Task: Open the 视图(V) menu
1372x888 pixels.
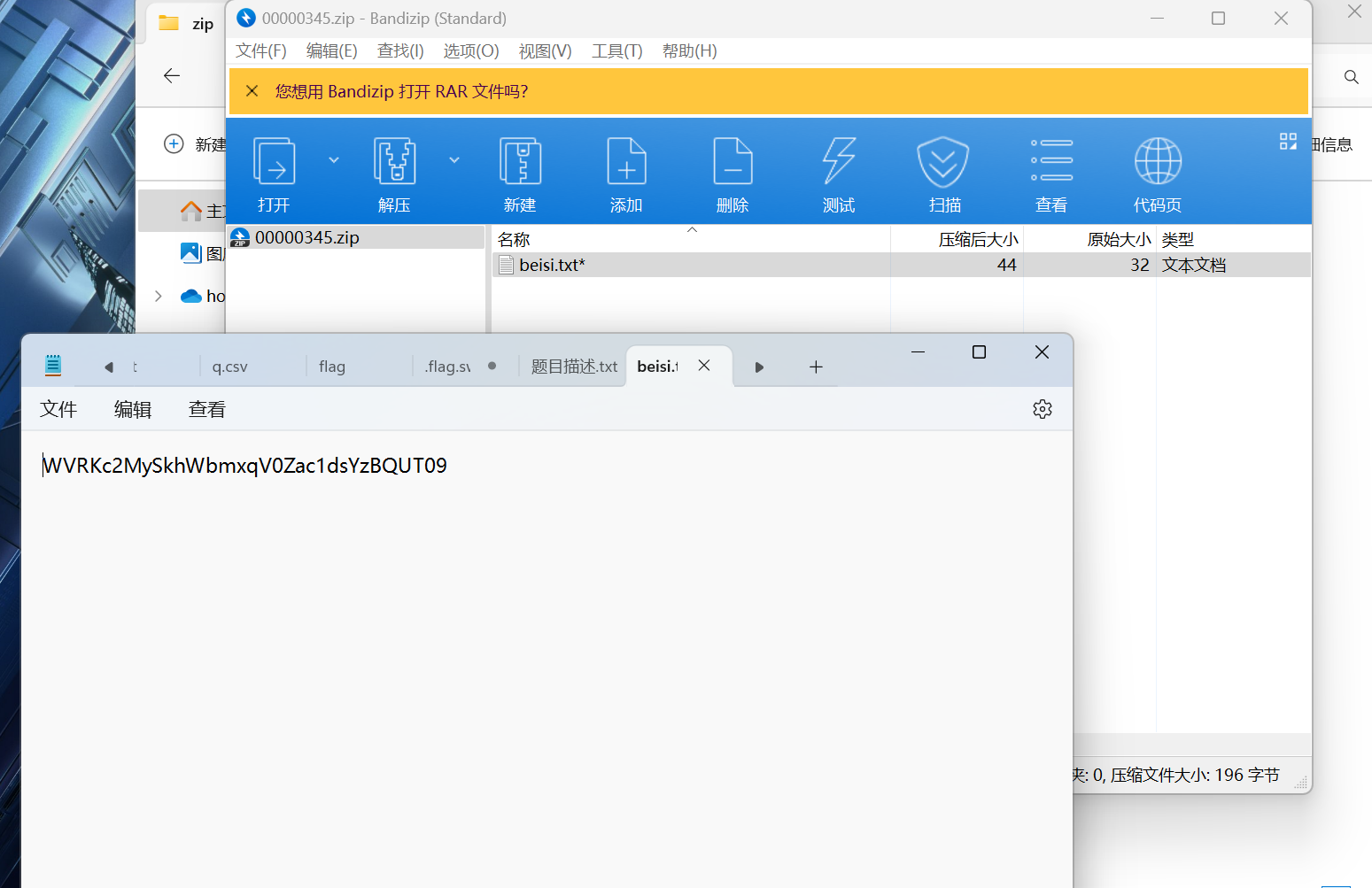Action: point(545,51)
